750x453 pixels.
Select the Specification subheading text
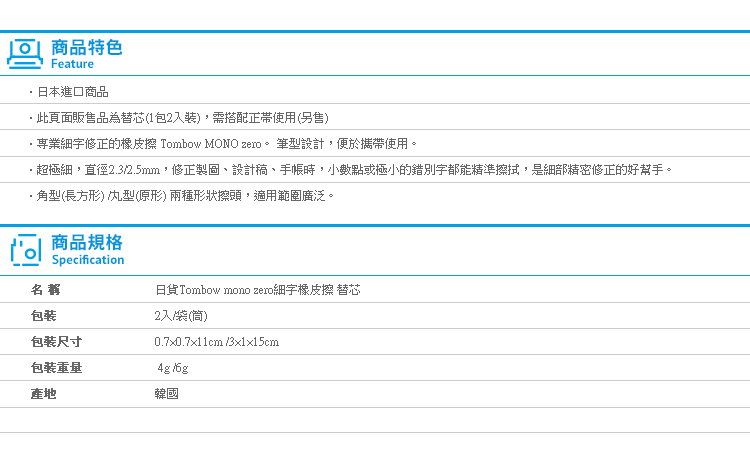coord(88,260)
